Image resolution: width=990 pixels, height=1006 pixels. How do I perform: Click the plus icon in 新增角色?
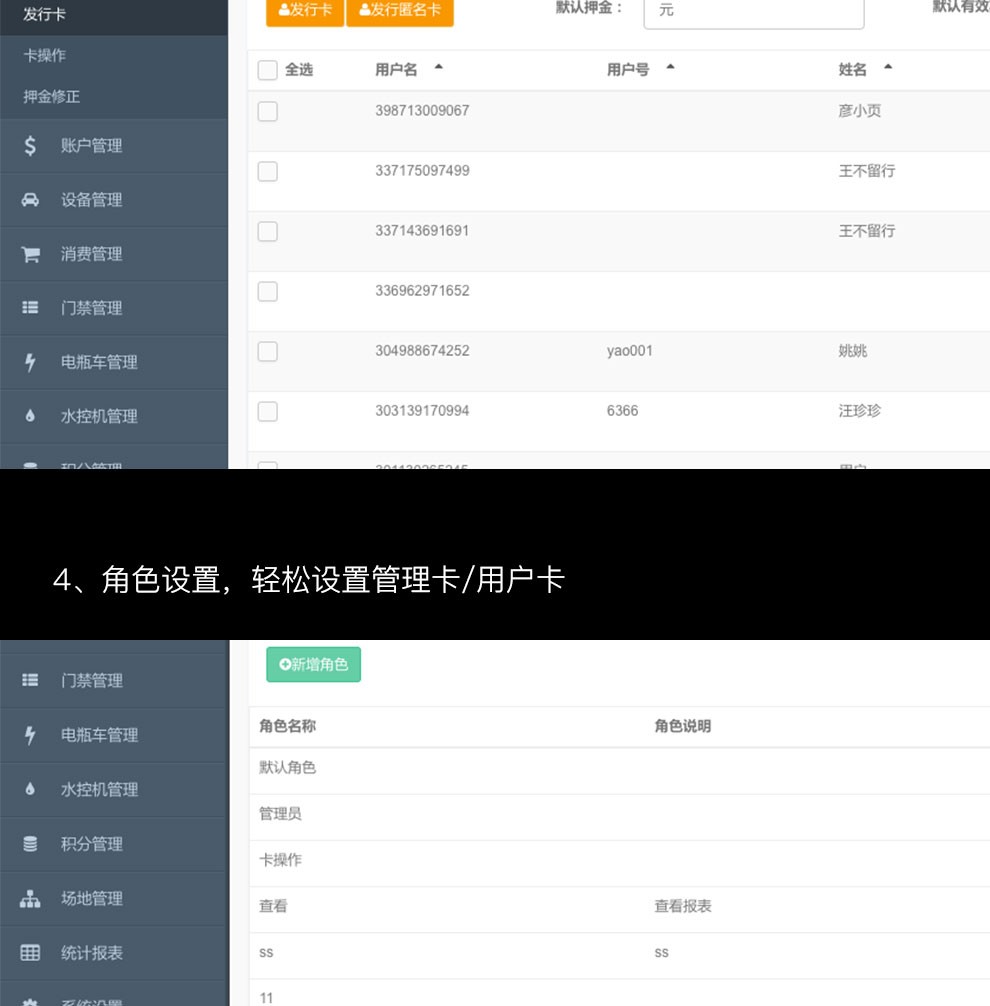pos(284,664)
